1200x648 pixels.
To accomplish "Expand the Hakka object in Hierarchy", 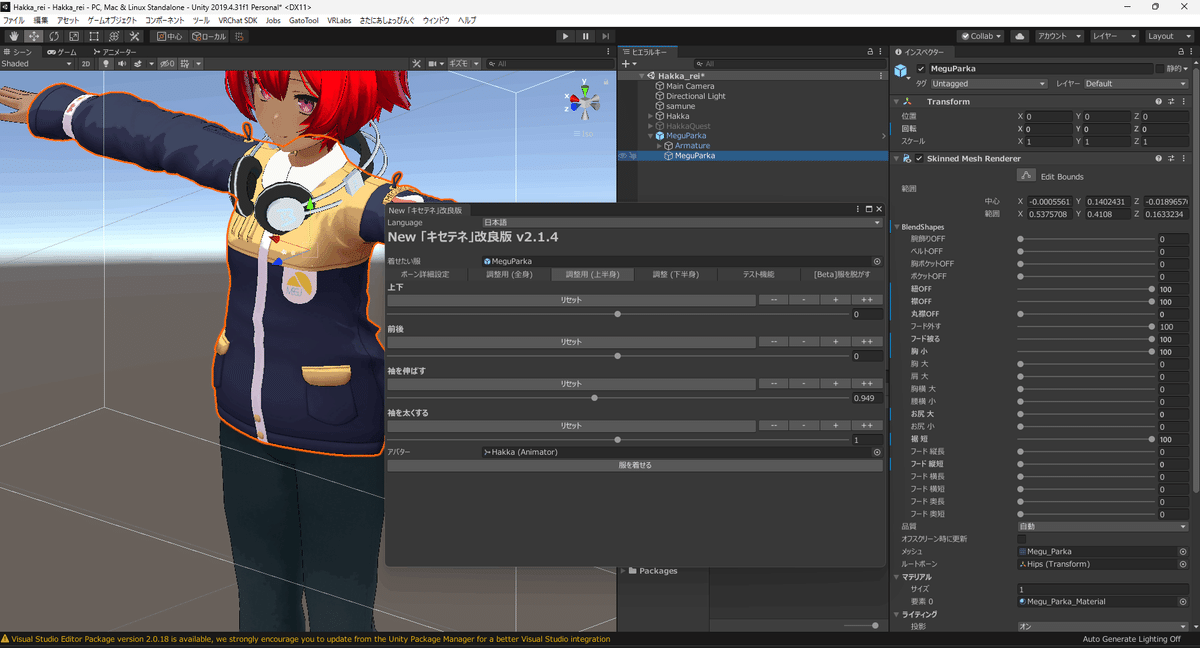I will pyautogui.click(x=651, y=116).
